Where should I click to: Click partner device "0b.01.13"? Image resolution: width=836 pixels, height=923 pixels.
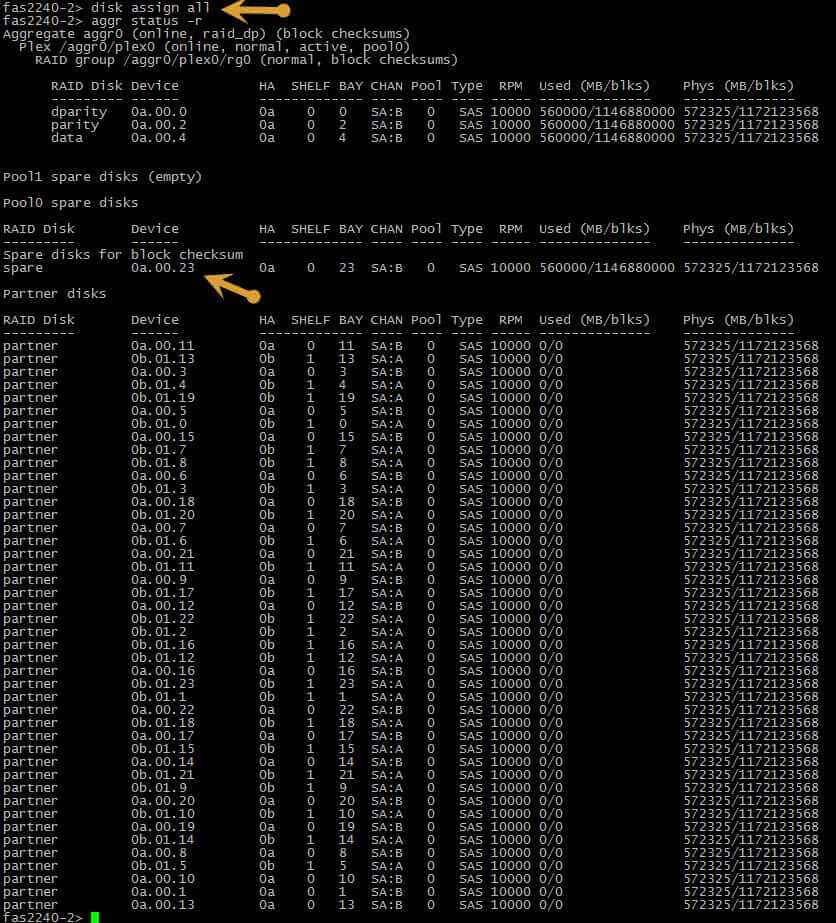162,358
